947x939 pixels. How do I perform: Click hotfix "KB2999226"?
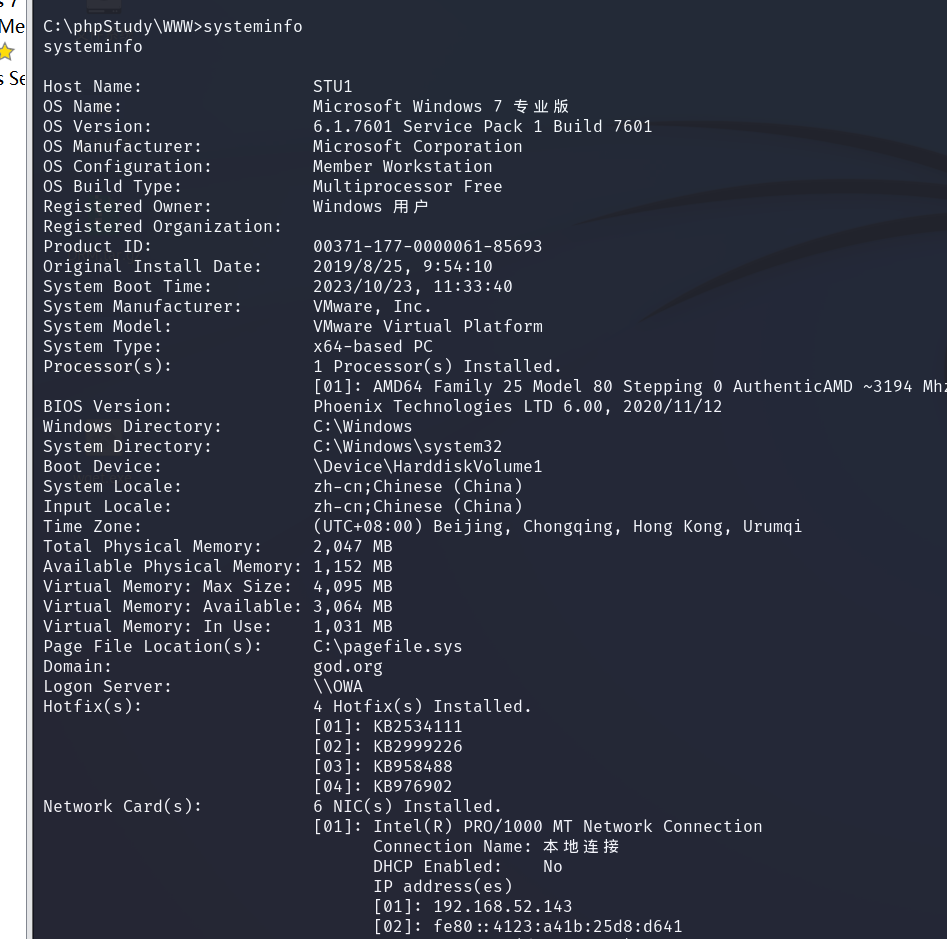pyautogui.click(x=418, y=746)
